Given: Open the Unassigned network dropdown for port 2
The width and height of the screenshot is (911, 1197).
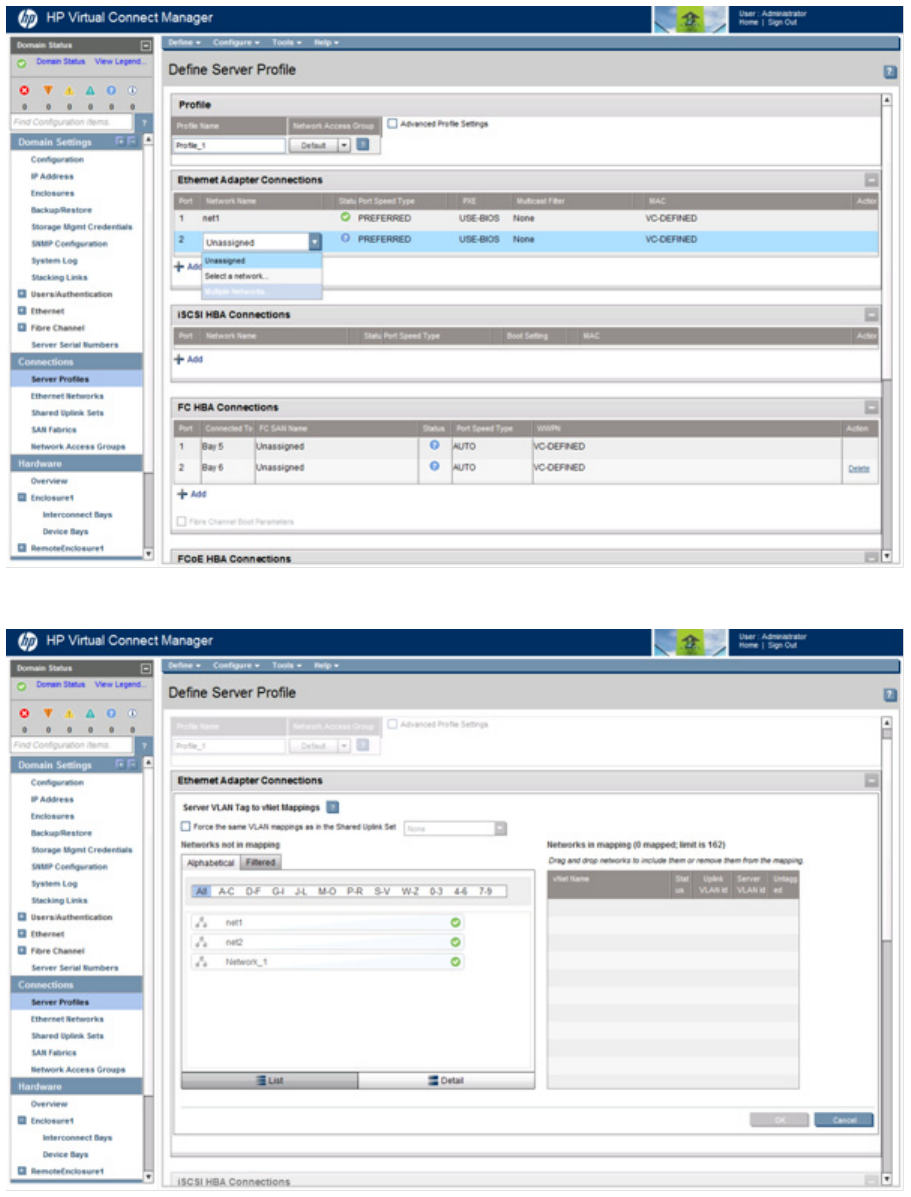Looking at the screenshot, I should click(315, 242).
